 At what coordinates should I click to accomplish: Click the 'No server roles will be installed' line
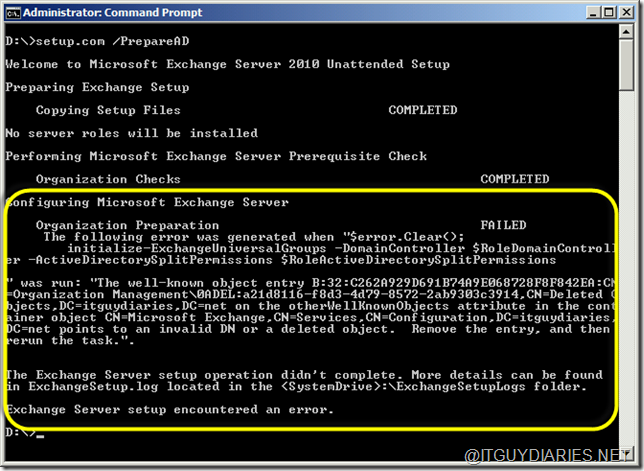pos(128,133)
